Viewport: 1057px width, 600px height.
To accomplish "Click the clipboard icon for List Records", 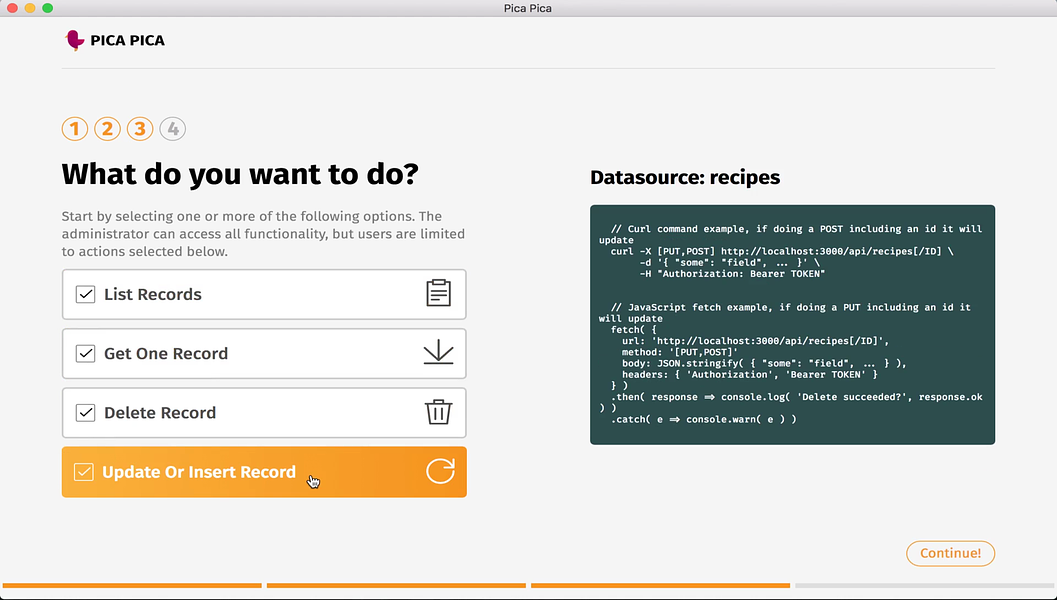I will pos(438,293).
